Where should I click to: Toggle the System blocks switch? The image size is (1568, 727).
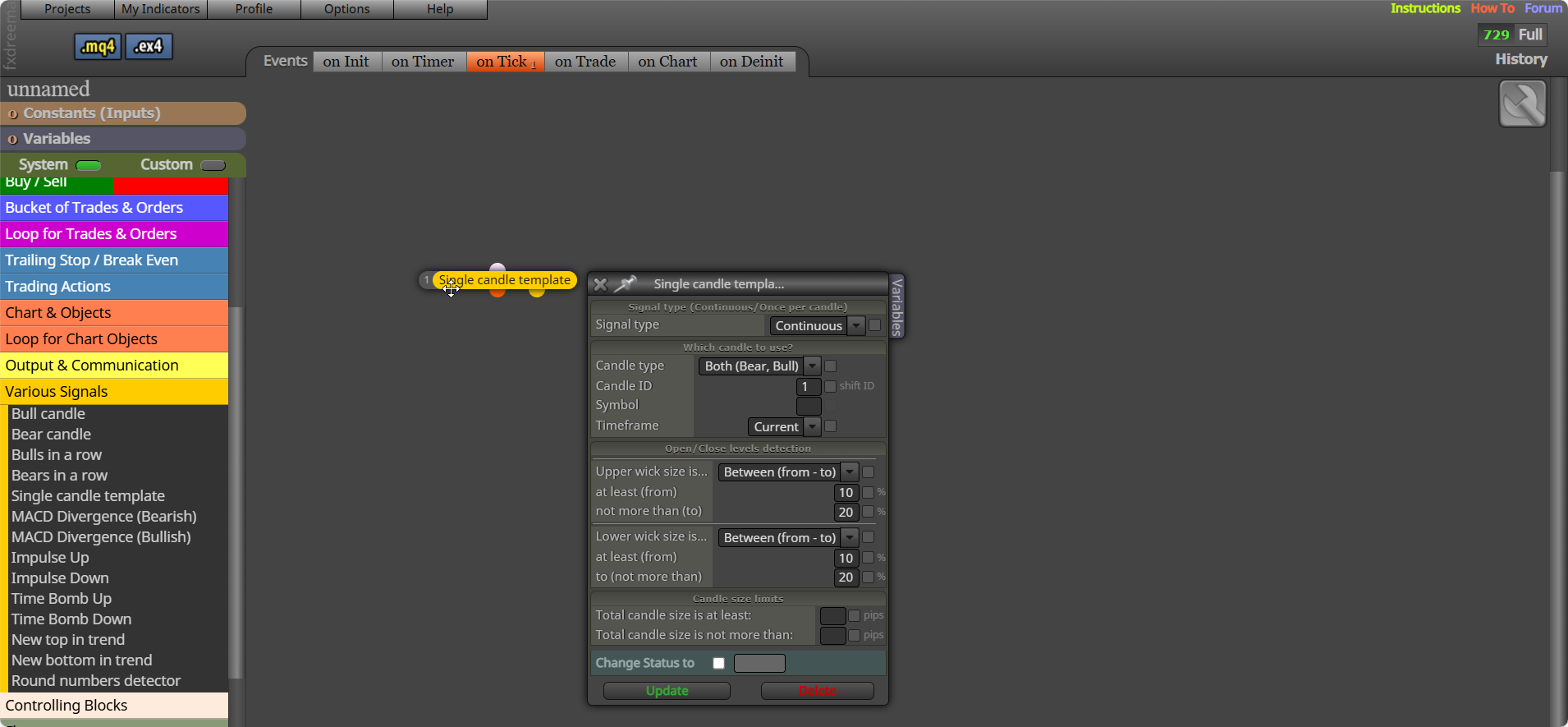pos(89,165)
